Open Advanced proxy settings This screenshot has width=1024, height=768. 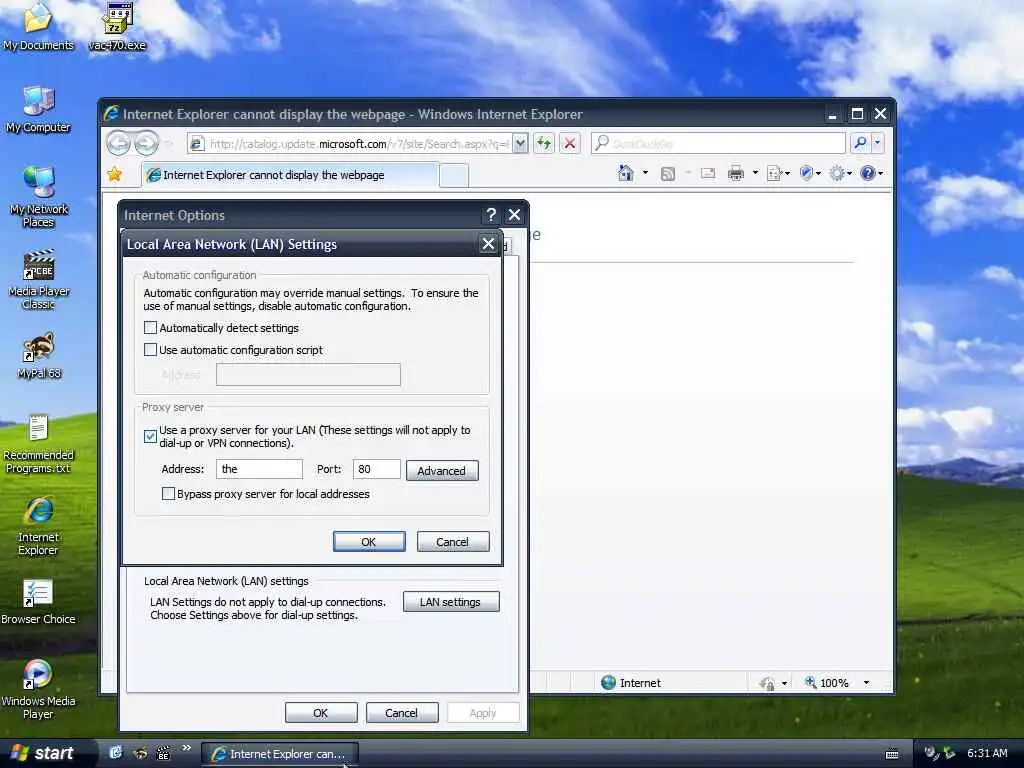[442, 471]
